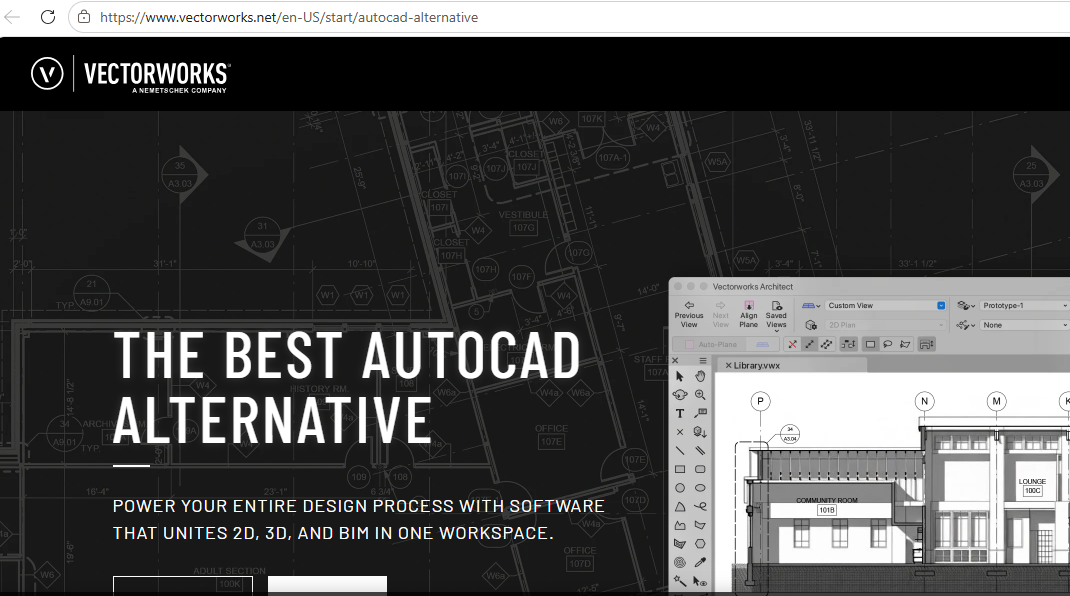Choose the Rectangle tool
The height and width of the screenshot is (596, 1070).
pos(680,470)
